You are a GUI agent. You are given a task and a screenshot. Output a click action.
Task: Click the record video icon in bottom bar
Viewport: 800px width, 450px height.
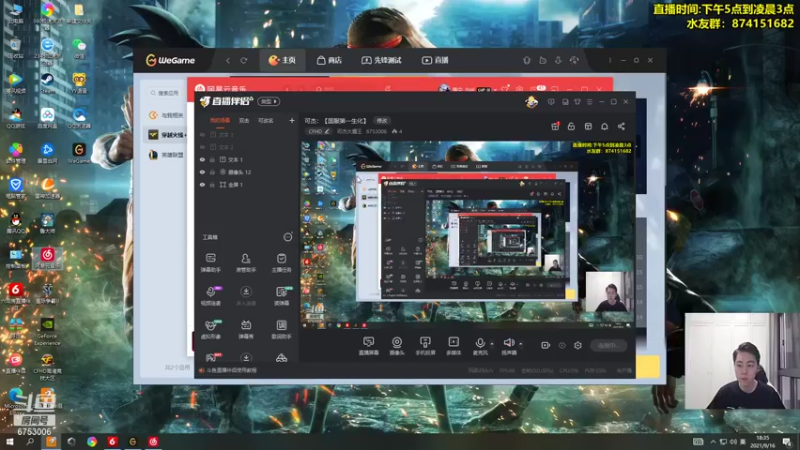545,345
